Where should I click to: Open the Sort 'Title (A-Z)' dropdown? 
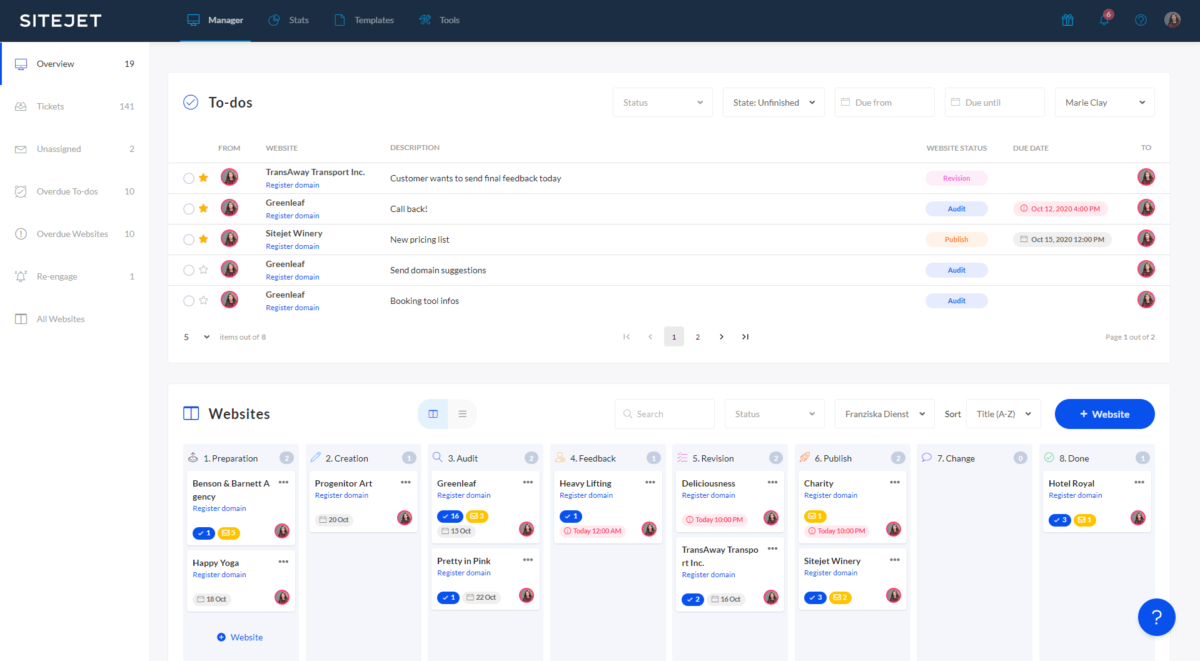pos(1003,414)
